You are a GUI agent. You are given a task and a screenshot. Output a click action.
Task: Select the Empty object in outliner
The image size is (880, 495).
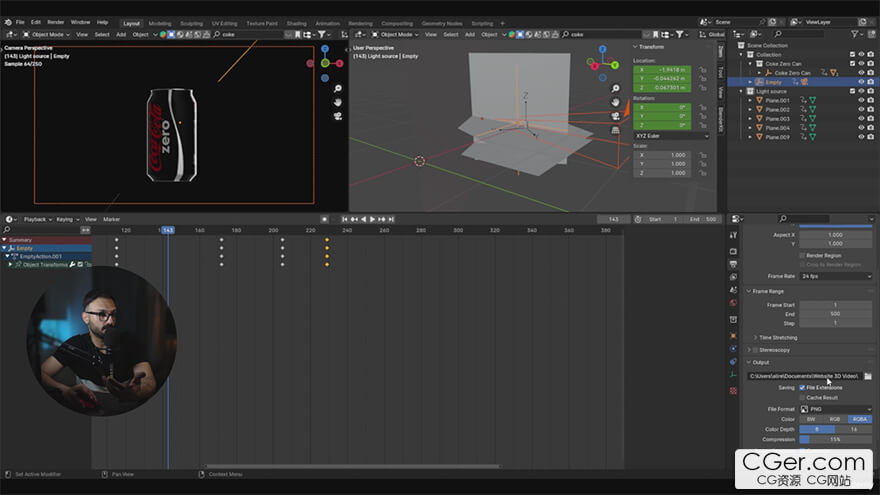pyautogui.click(x=773, y=82)
